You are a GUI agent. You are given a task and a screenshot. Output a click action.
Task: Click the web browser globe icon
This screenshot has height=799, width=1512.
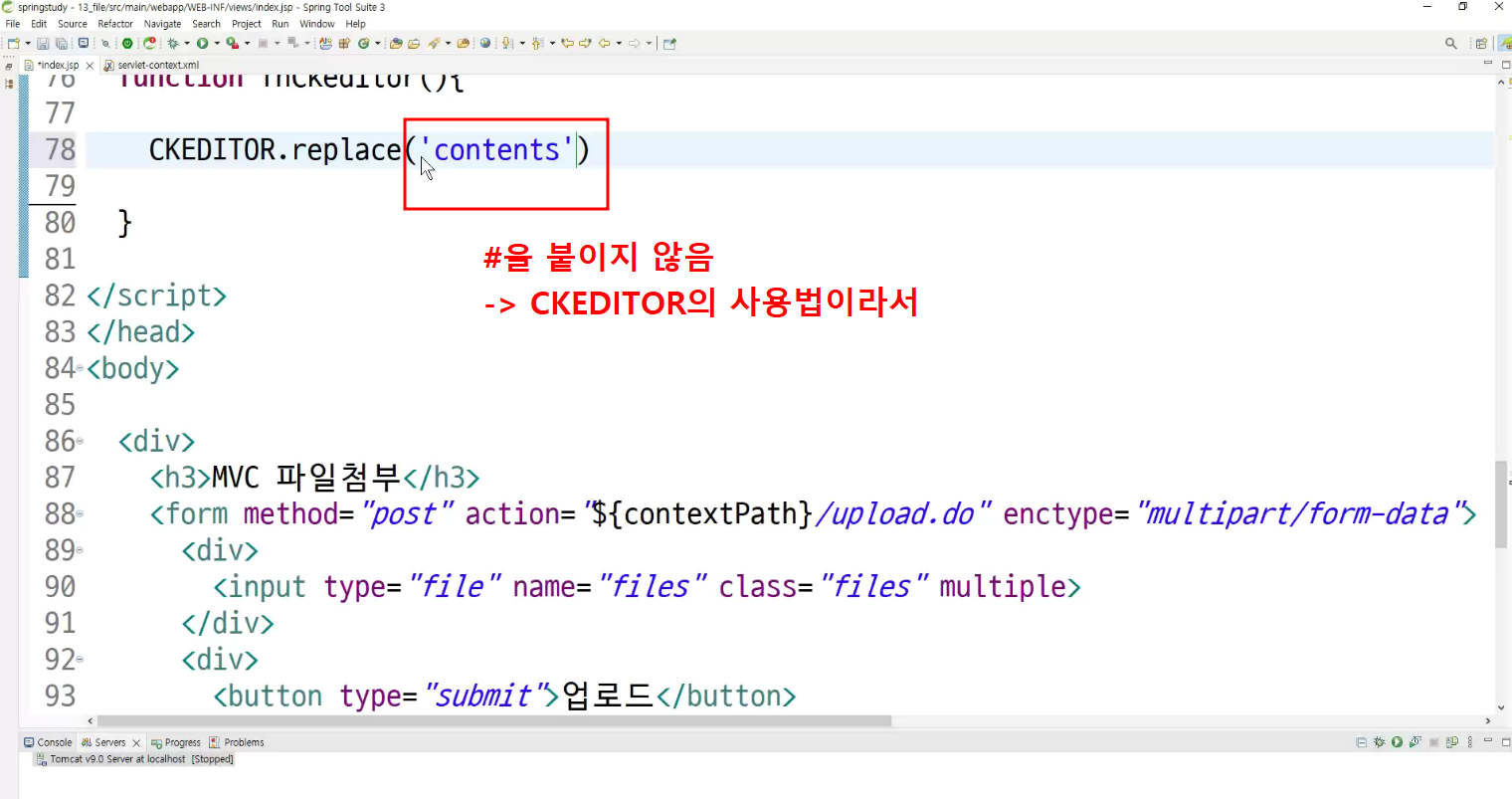click(x=485, y=44)
